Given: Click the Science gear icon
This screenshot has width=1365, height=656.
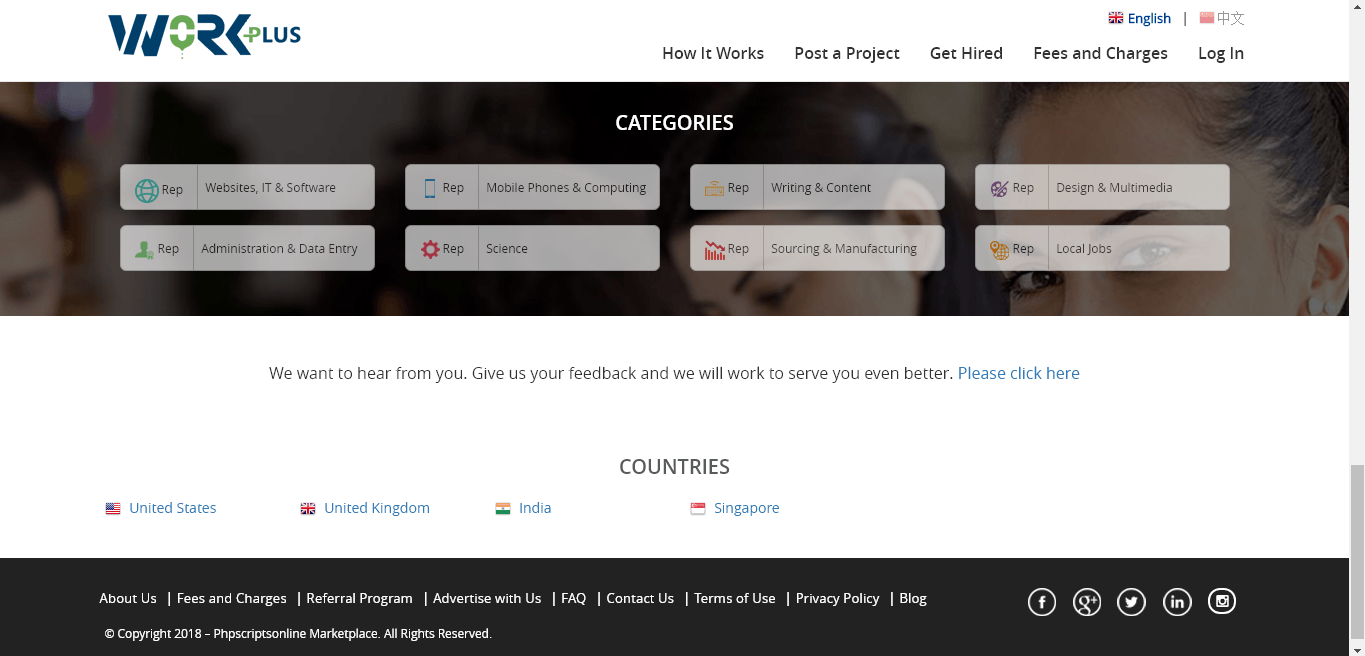Looking at the screenshot, I should point(430,249).
